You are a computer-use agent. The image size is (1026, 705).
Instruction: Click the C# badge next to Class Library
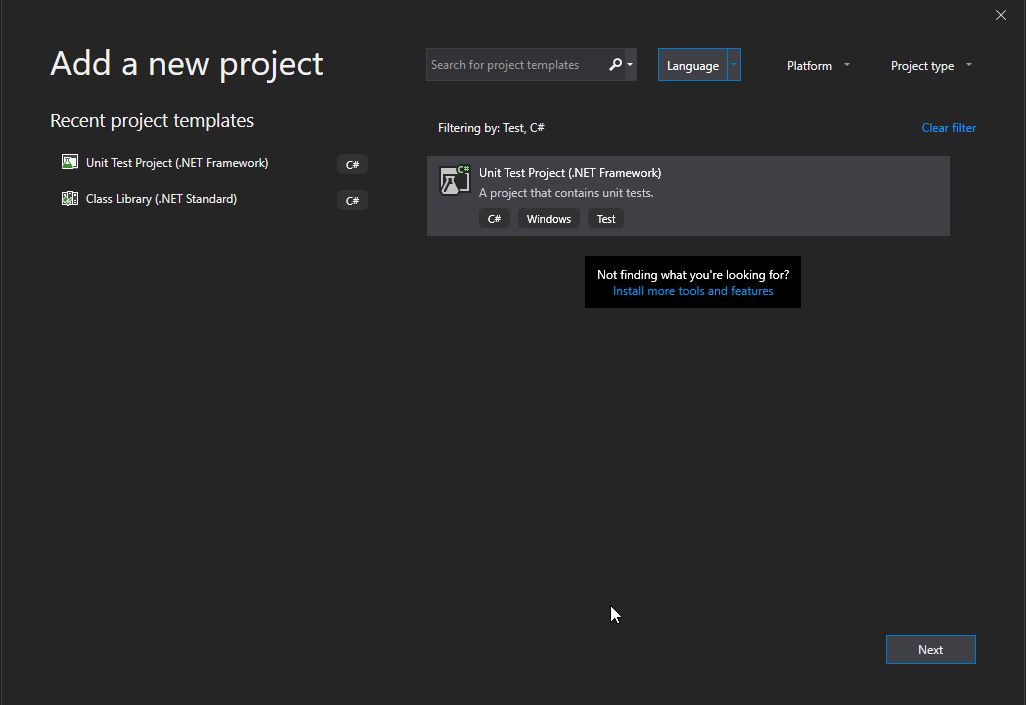(x=352, y=200)
